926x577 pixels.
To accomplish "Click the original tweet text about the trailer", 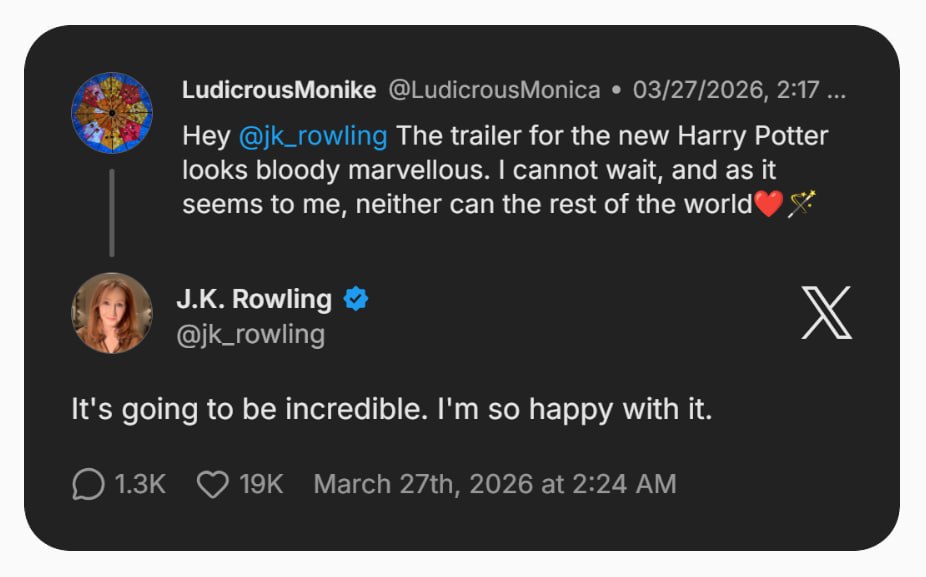I will point(506,170).
